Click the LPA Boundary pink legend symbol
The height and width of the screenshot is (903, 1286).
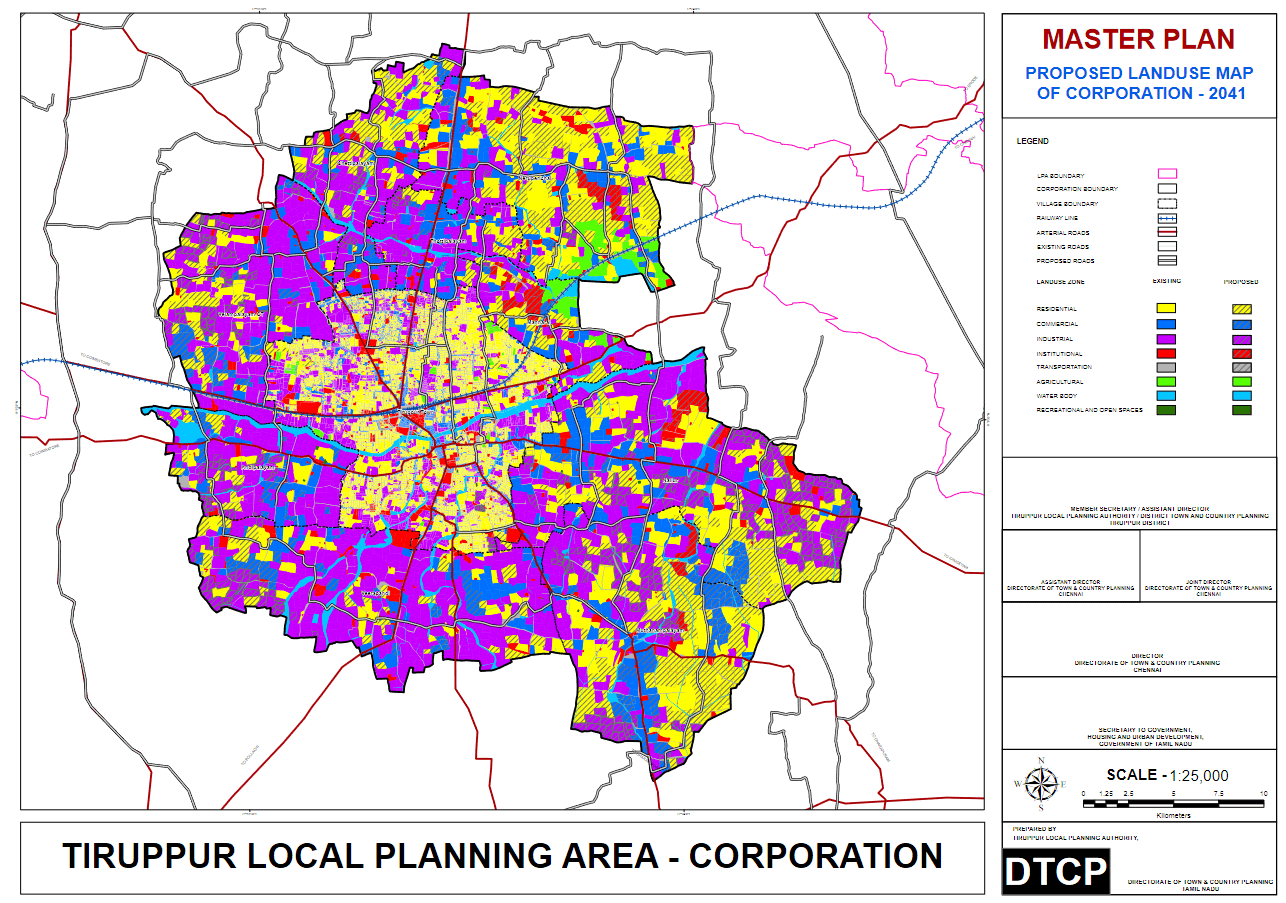tap(1166, 174)
